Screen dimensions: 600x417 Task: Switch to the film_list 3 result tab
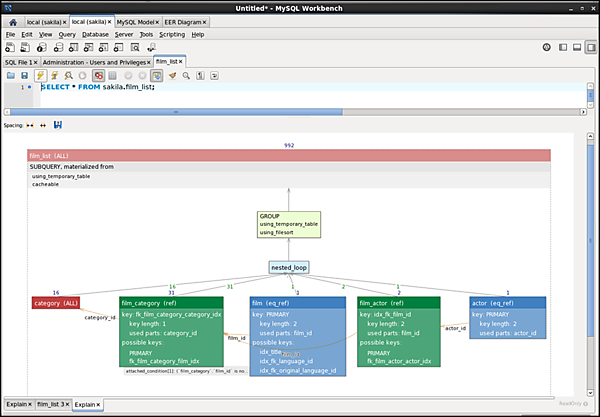51,404
